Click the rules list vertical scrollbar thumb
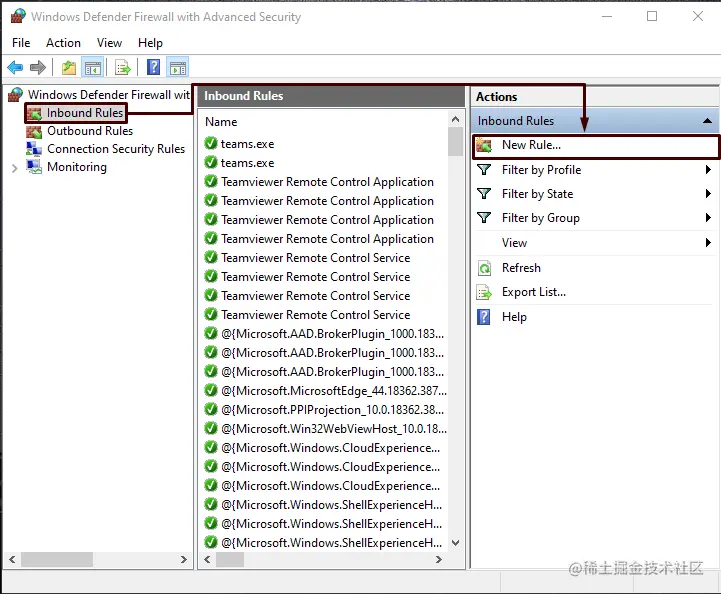 pyautogui.click(x=455, y=142)
